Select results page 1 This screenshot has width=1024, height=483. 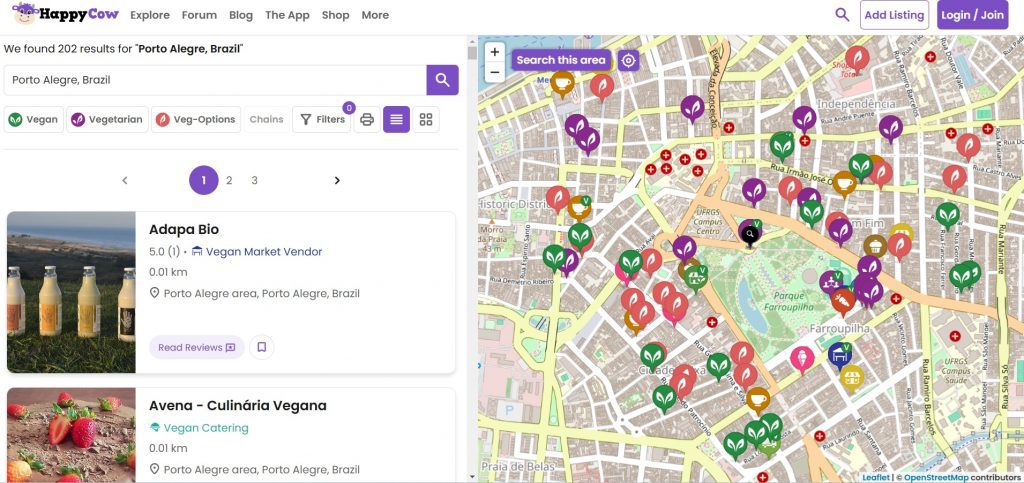point(204,181)
